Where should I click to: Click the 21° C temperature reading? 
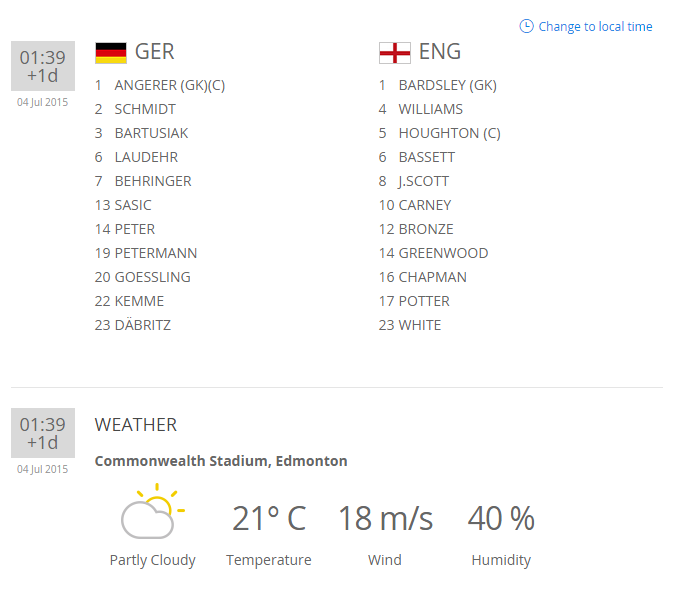click(x=269, y=519)
